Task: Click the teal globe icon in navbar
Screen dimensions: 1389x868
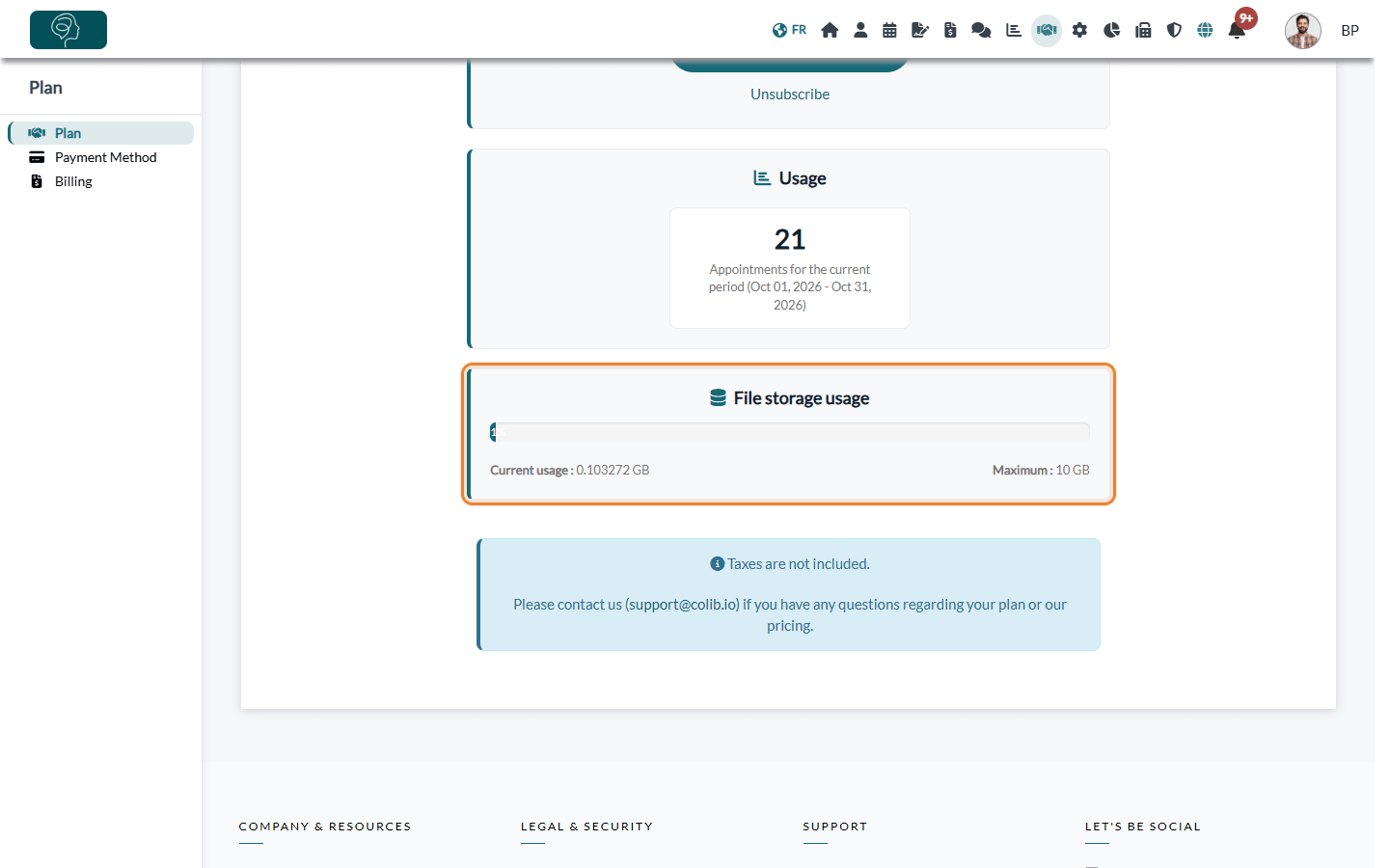Action: tap(1205, 30)
